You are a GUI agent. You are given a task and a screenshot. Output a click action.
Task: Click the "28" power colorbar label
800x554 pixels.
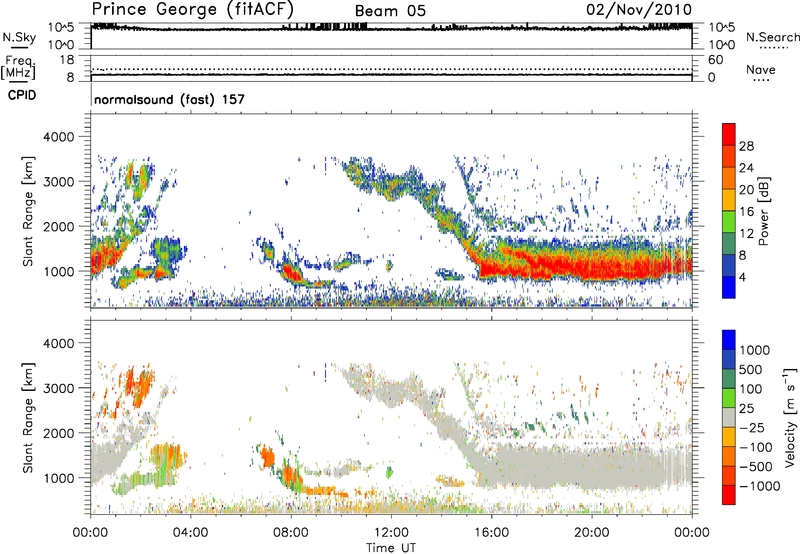coord(746,146)
